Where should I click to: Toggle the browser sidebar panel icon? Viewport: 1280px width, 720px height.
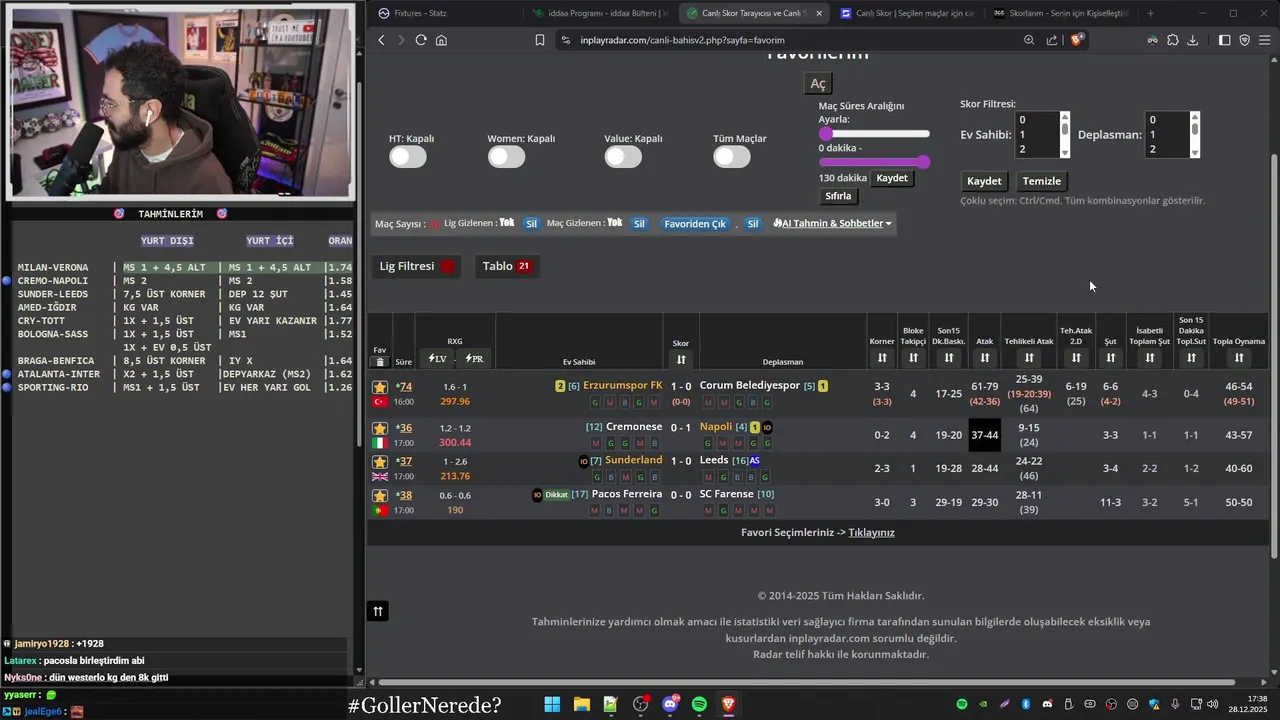[x=1224, y=40]
